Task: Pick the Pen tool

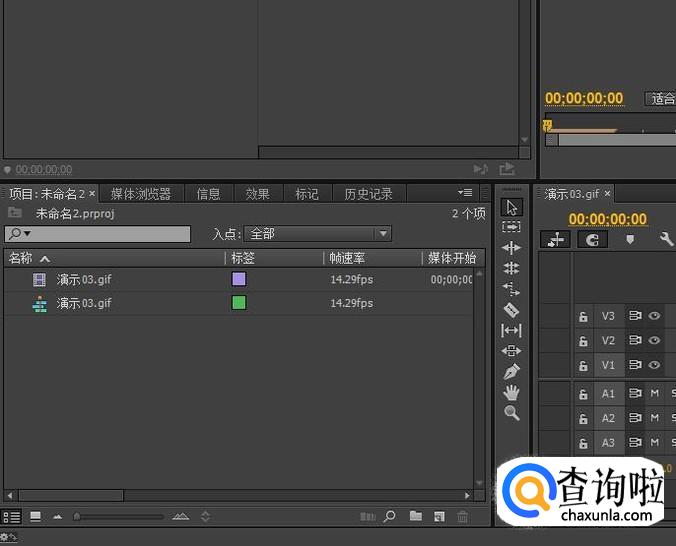Action: [511, 372]
